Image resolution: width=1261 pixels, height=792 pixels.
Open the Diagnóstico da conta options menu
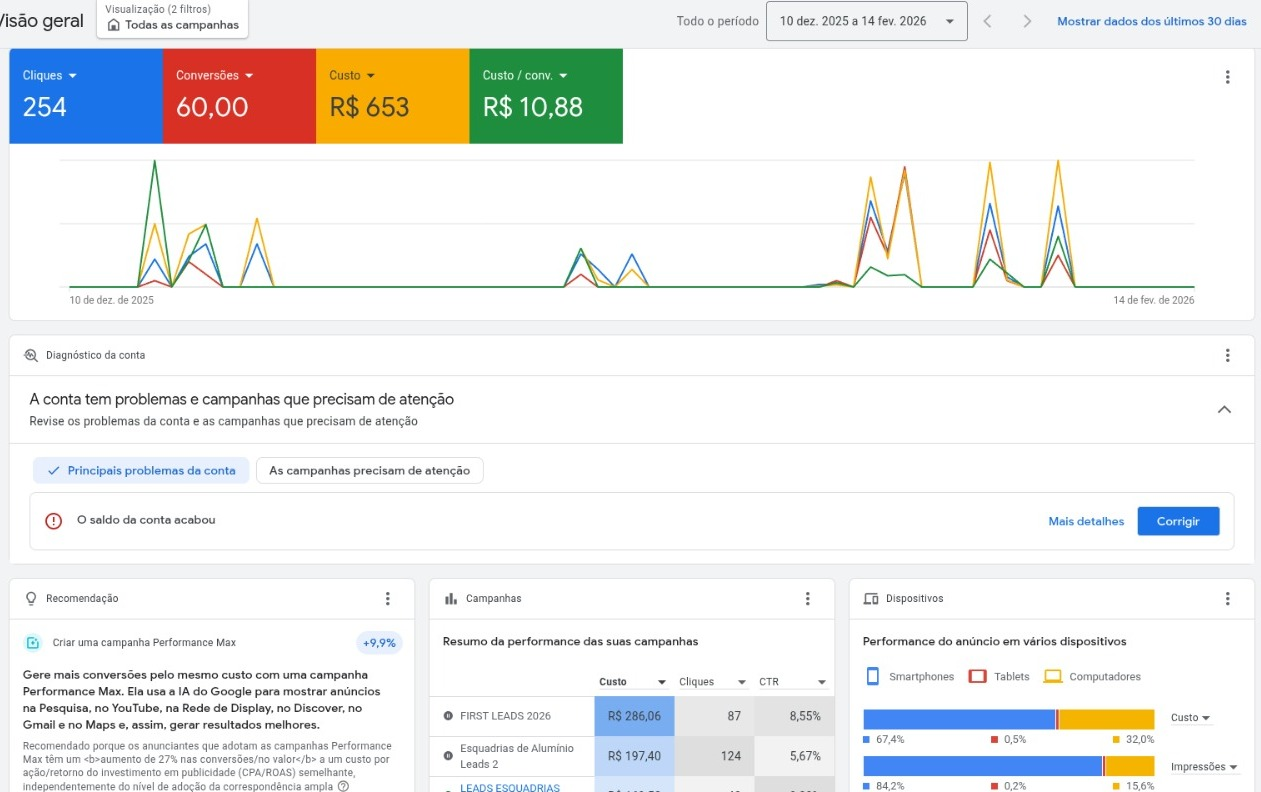pyautogui.click(x=1227, y=355)
